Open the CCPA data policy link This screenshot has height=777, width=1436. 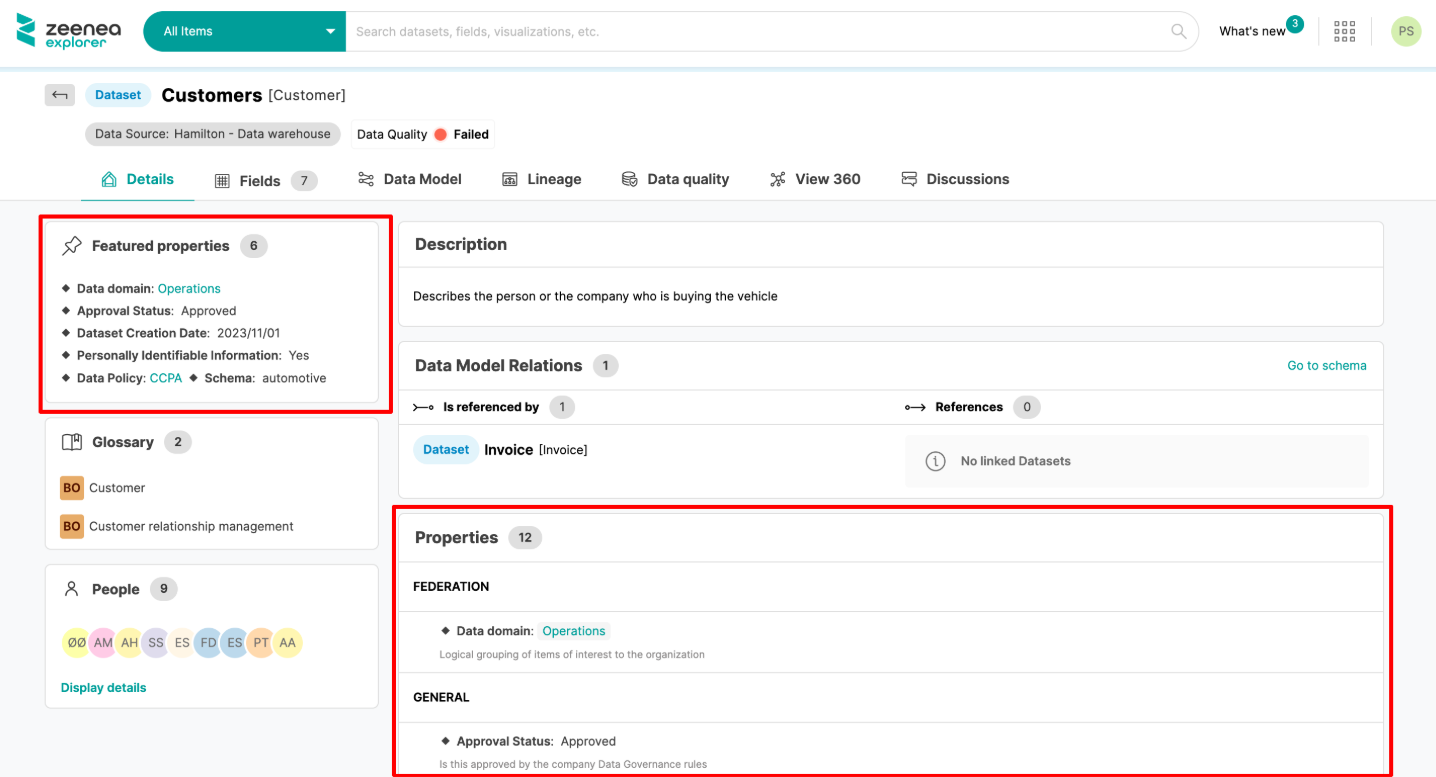point(166,378)
